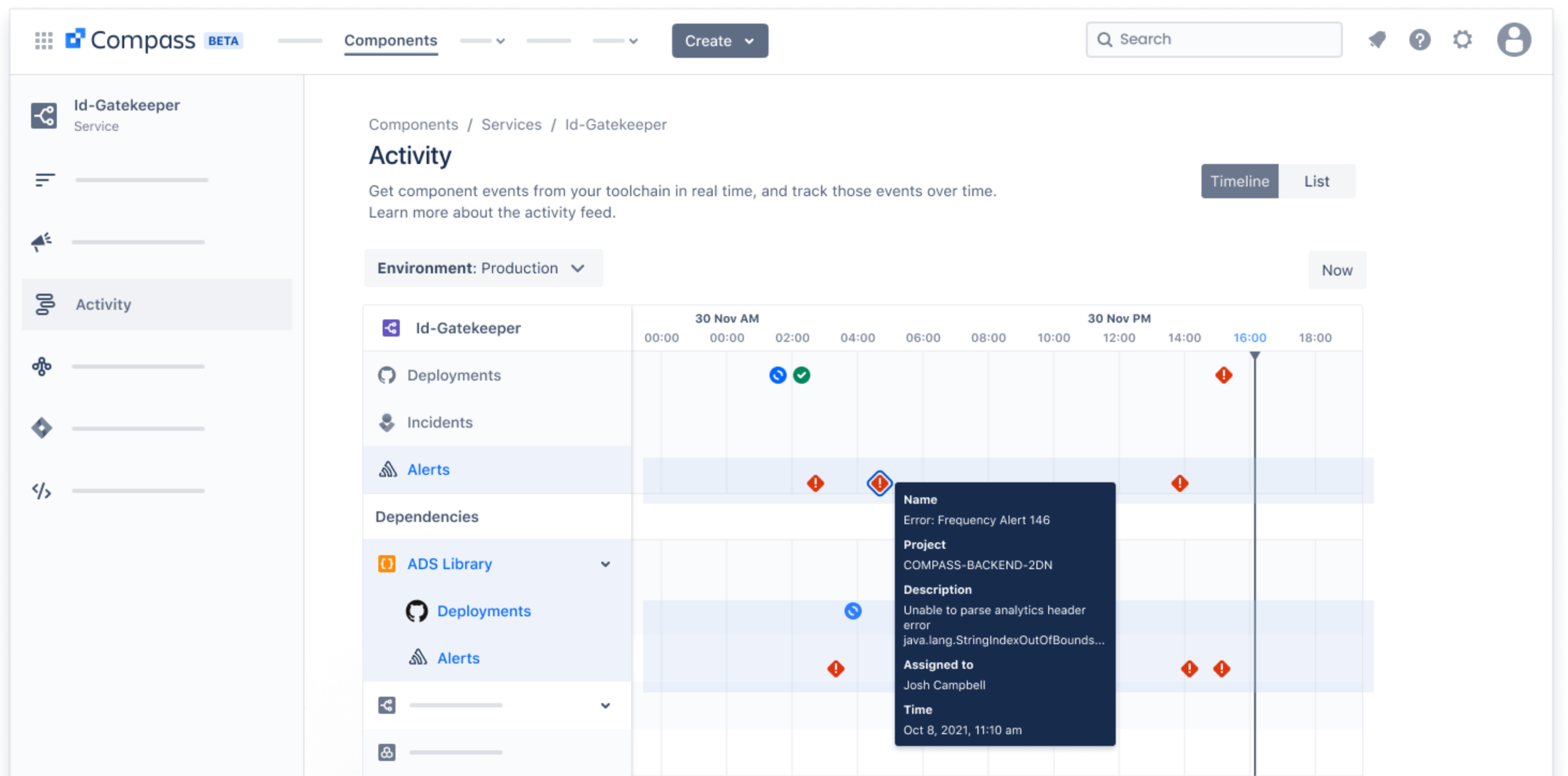Screen dimensions: 1568x776
Task: Click the user avatar
Action: point(1514,39)
